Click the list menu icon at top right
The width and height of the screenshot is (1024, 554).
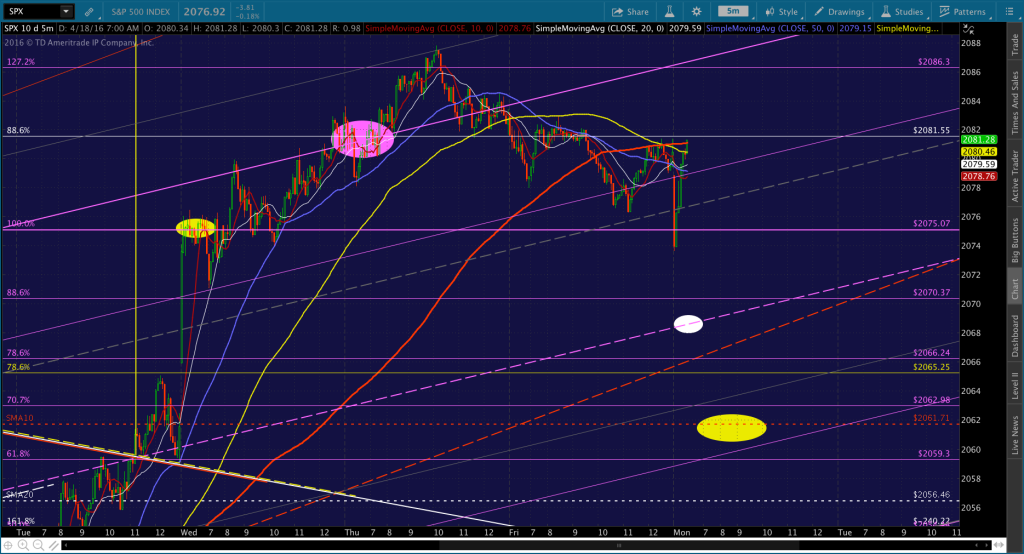click(1009, 12)
